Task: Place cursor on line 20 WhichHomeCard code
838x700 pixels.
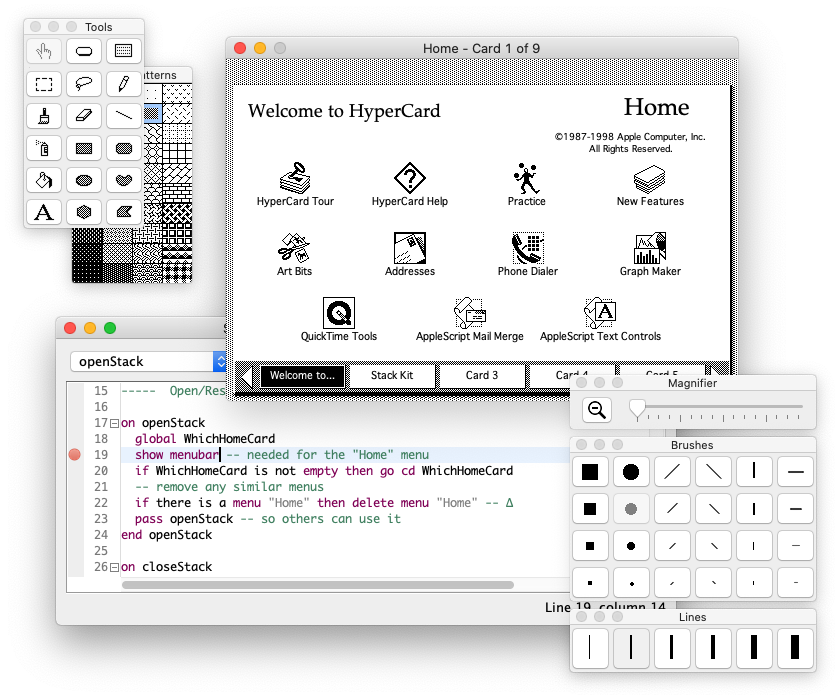Action: click(324, 471)
